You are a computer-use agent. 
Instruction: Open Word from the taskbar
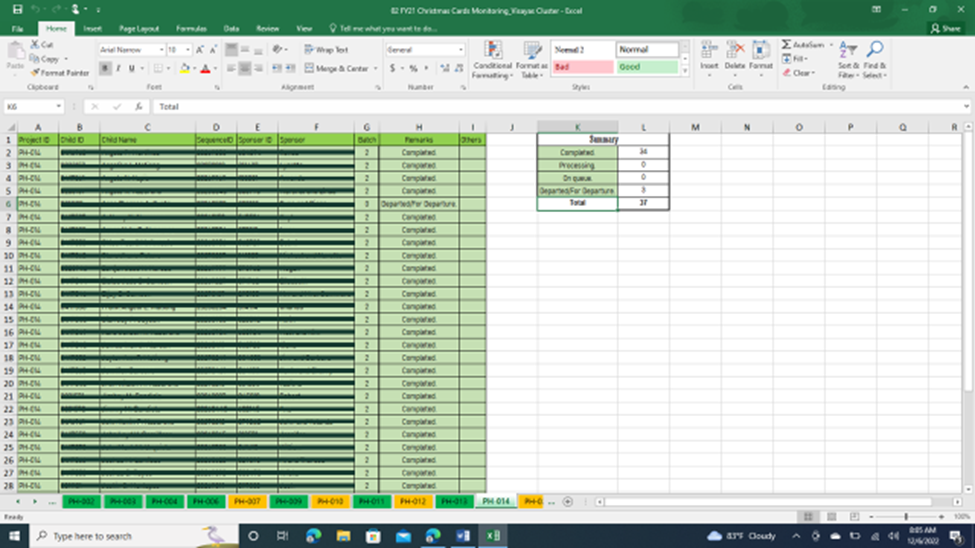click(463, 536)
